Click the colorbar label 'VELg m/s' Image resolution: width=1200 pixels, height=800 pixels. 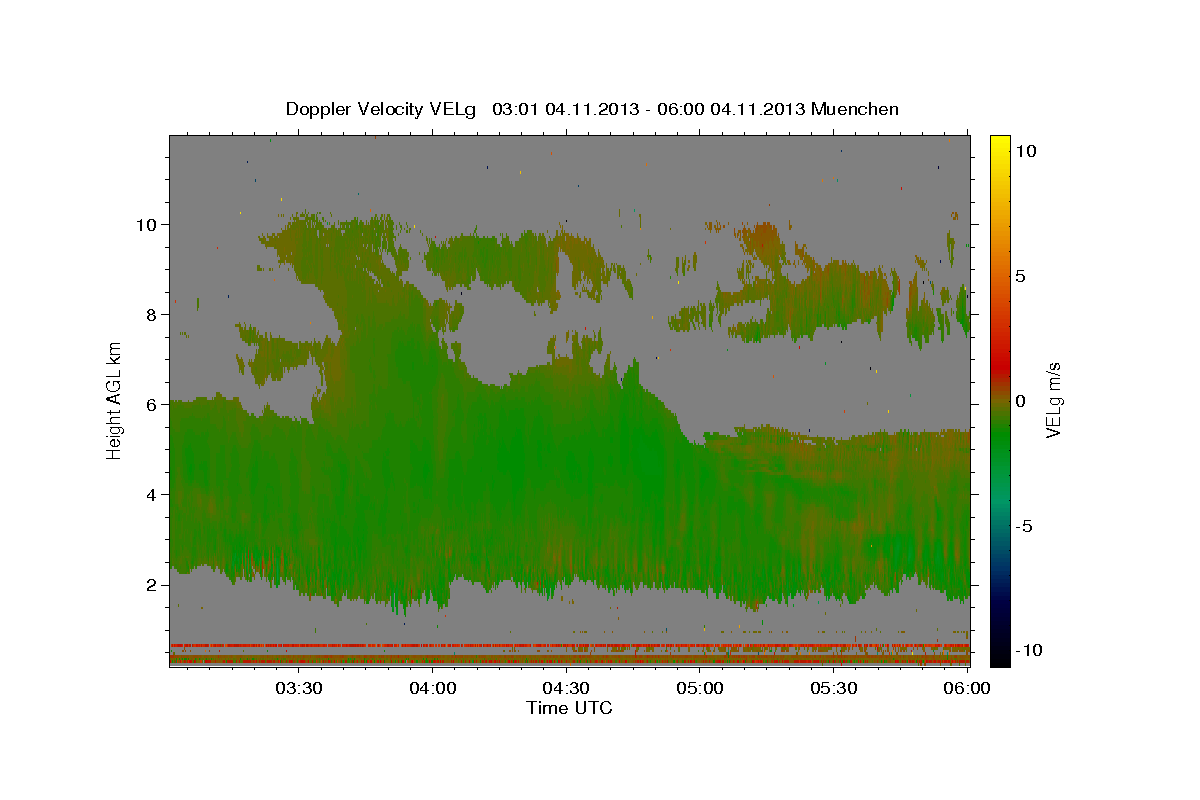[1053, 401]
